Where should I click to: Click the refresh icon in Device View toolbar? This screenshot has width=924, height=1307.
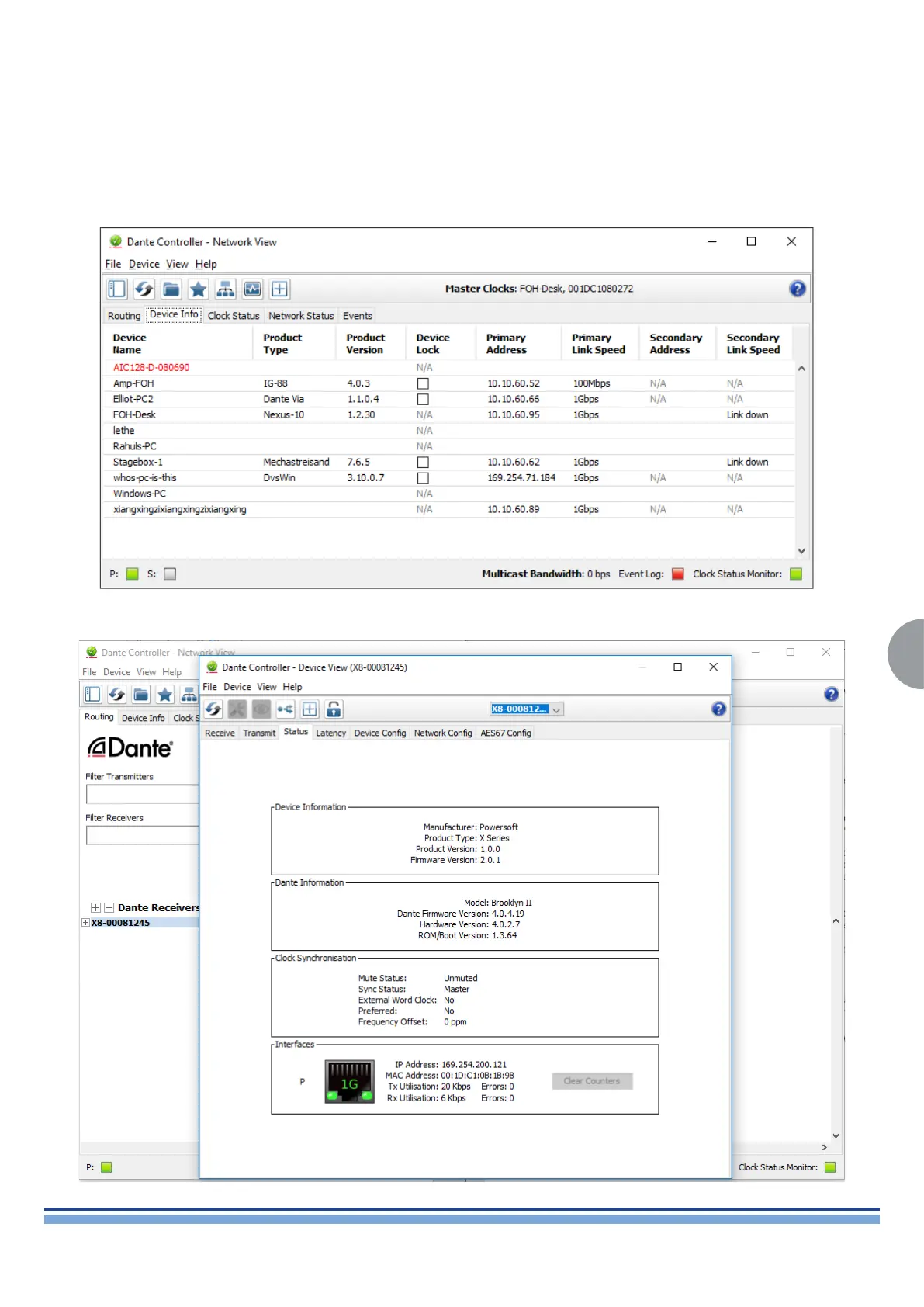[x=213, y=709]
